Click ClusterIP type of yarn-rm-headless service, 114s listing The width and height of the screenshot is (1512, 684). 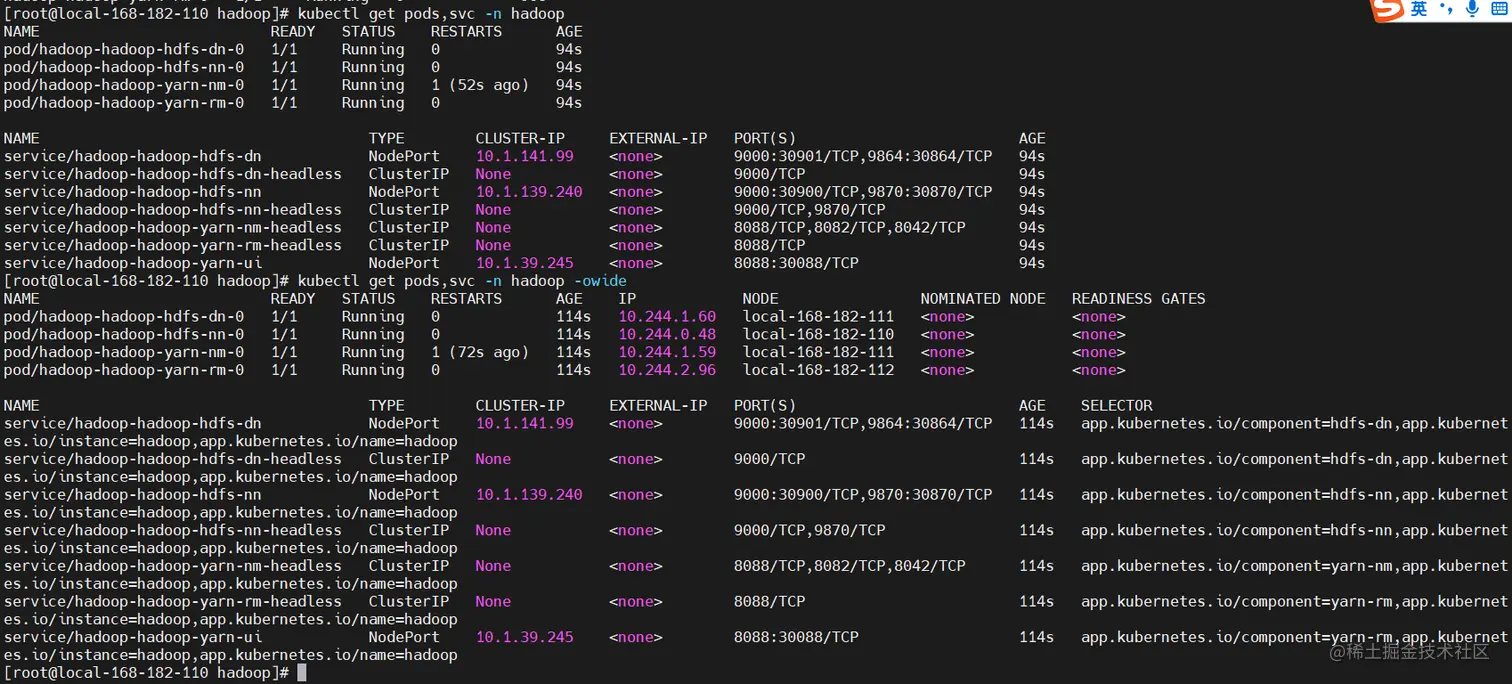[x=409, y=602]
